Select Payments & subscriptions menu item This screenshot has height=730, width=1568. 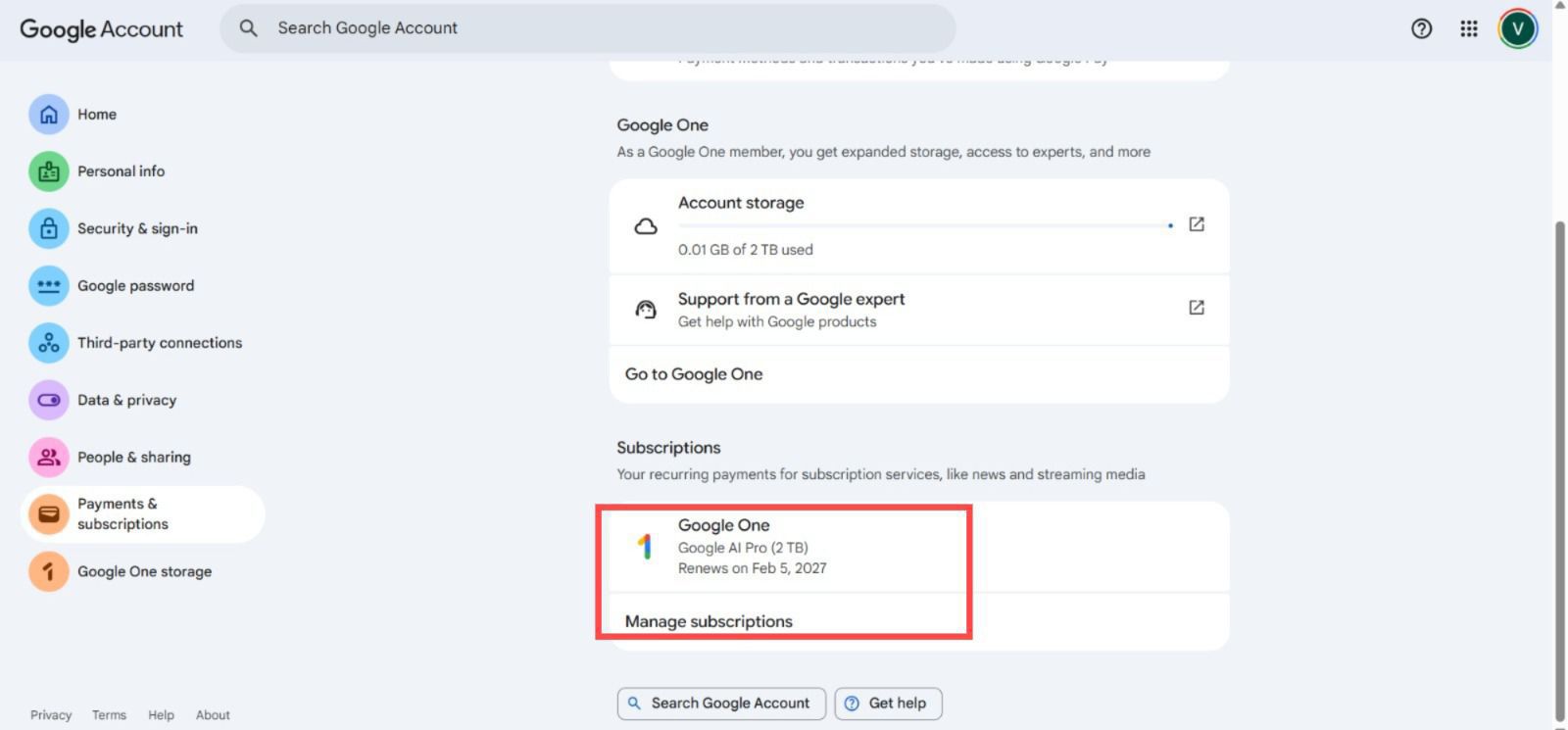coord(122,514)
